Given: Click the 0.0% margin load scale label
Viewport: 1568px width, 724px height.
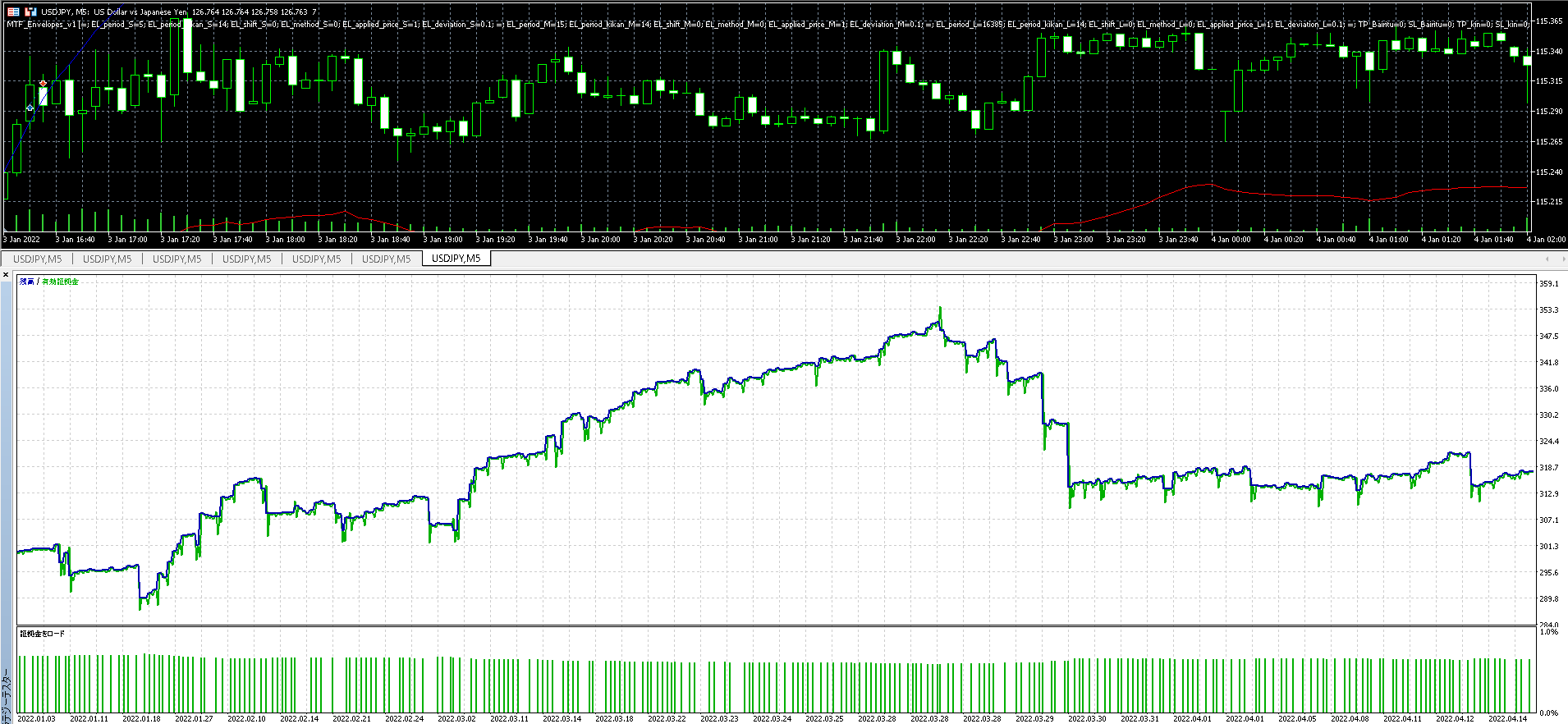Looking at the screenshot, I should tap(1548, 713).
